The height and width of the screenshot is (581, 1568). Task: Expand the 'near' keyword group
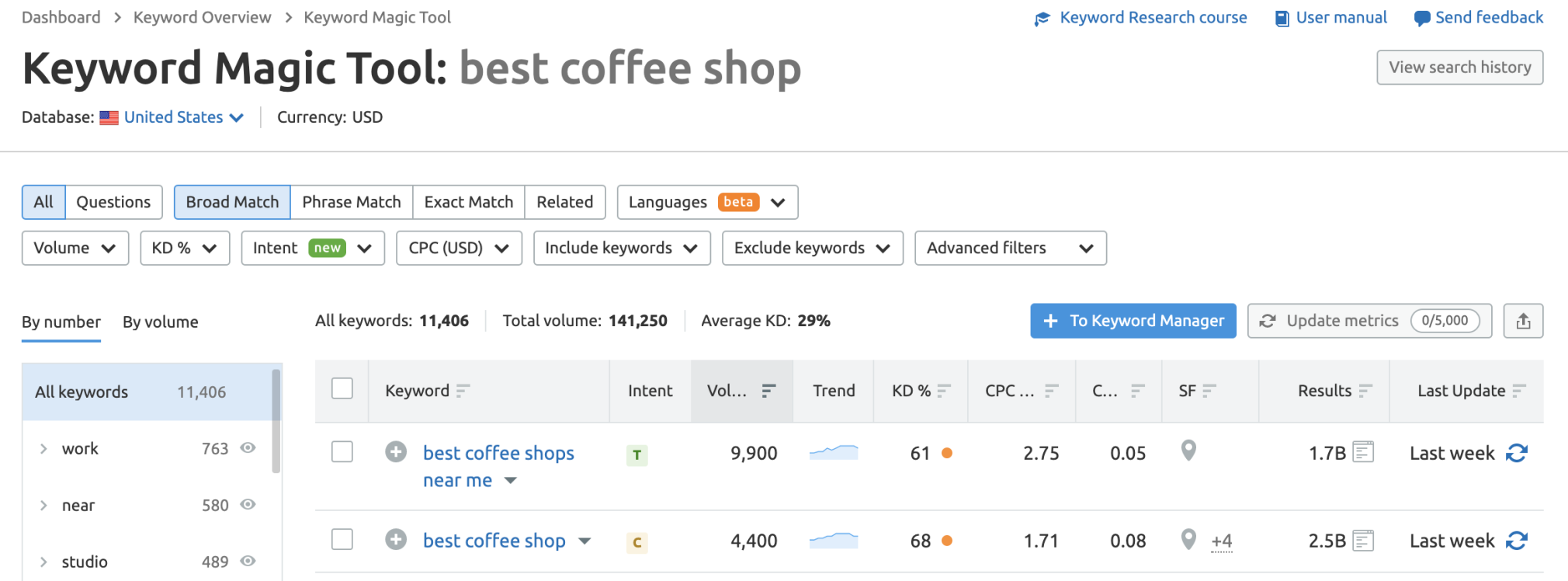click(43, 506)
